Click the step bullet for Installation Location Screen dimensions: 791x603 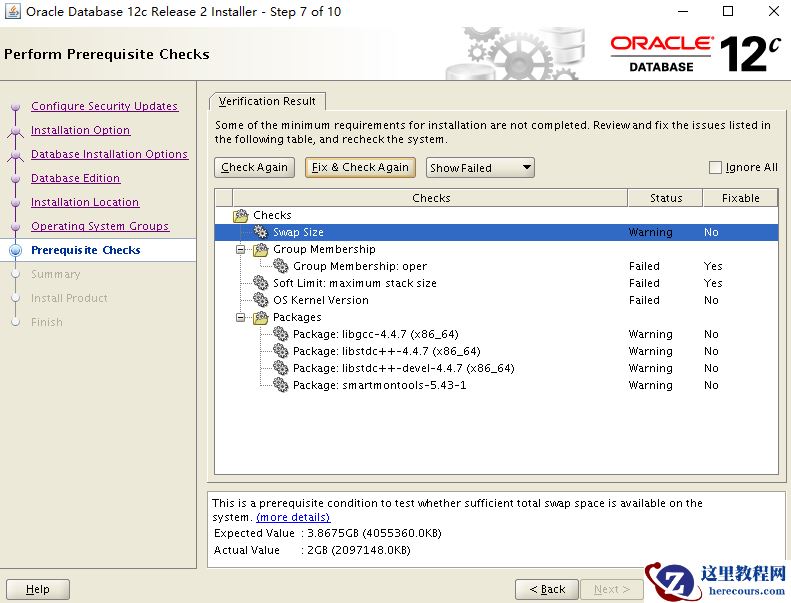point(16,202)
